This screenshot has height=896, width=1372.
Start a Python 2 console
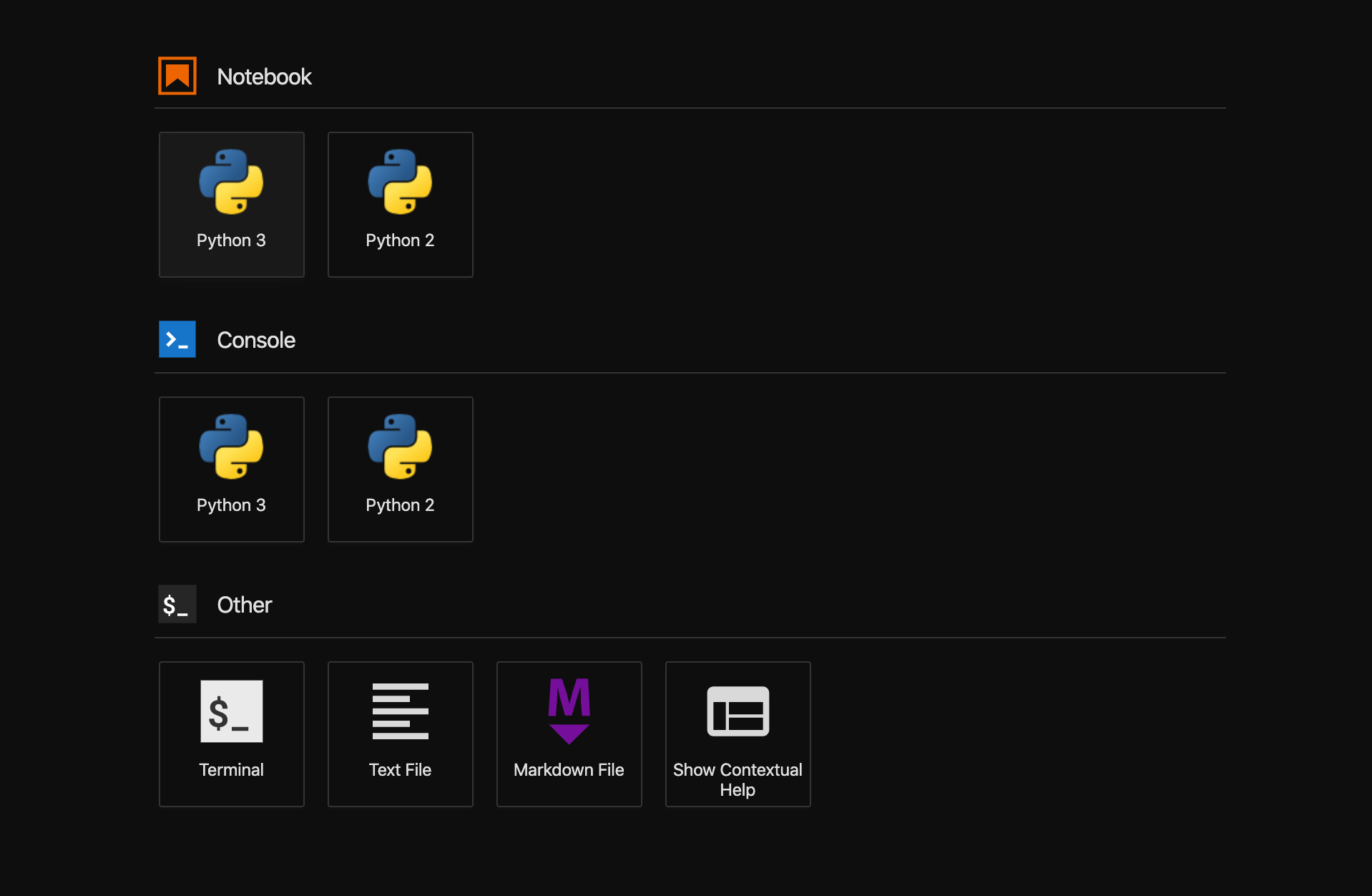point(400,469)
